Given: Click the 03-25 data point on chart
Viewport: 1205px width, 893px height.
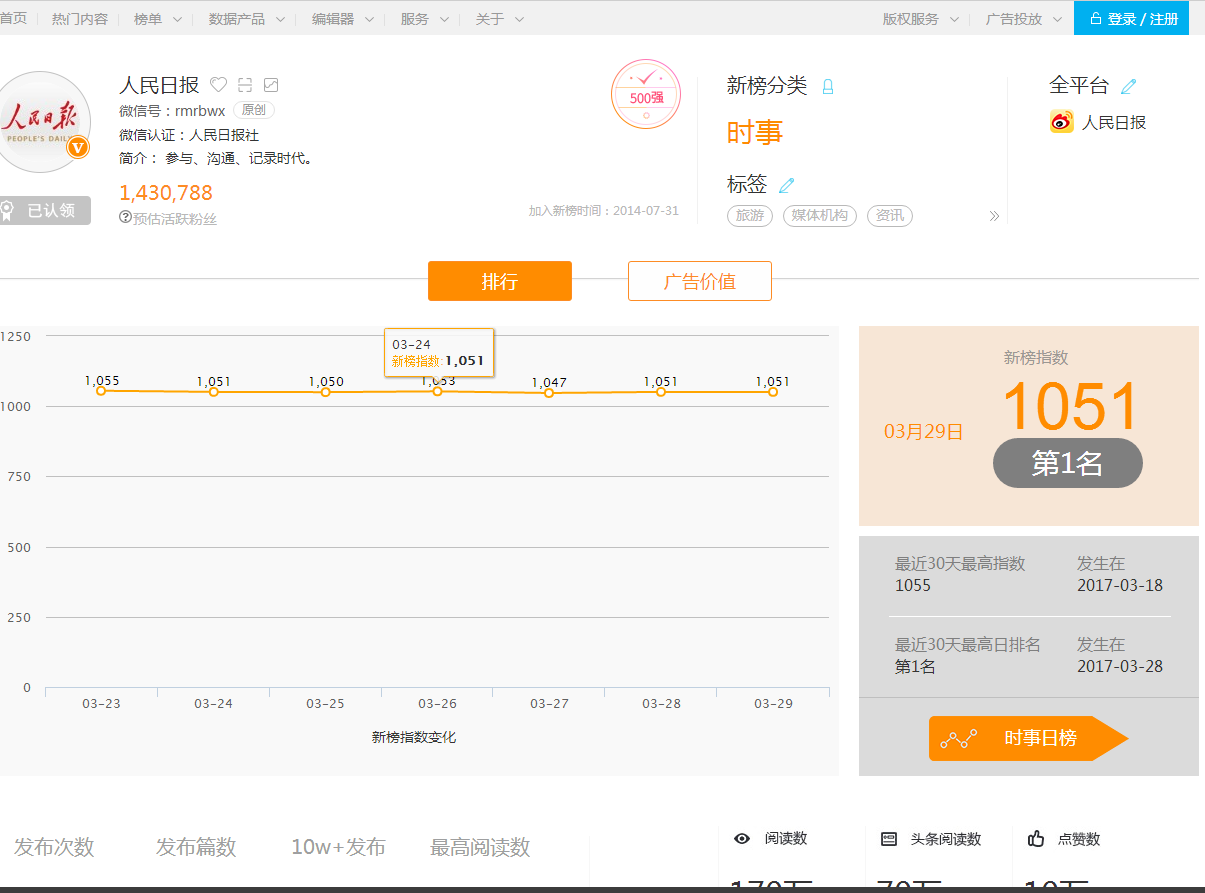Looking at the screenshot, I should pos(325,392).
